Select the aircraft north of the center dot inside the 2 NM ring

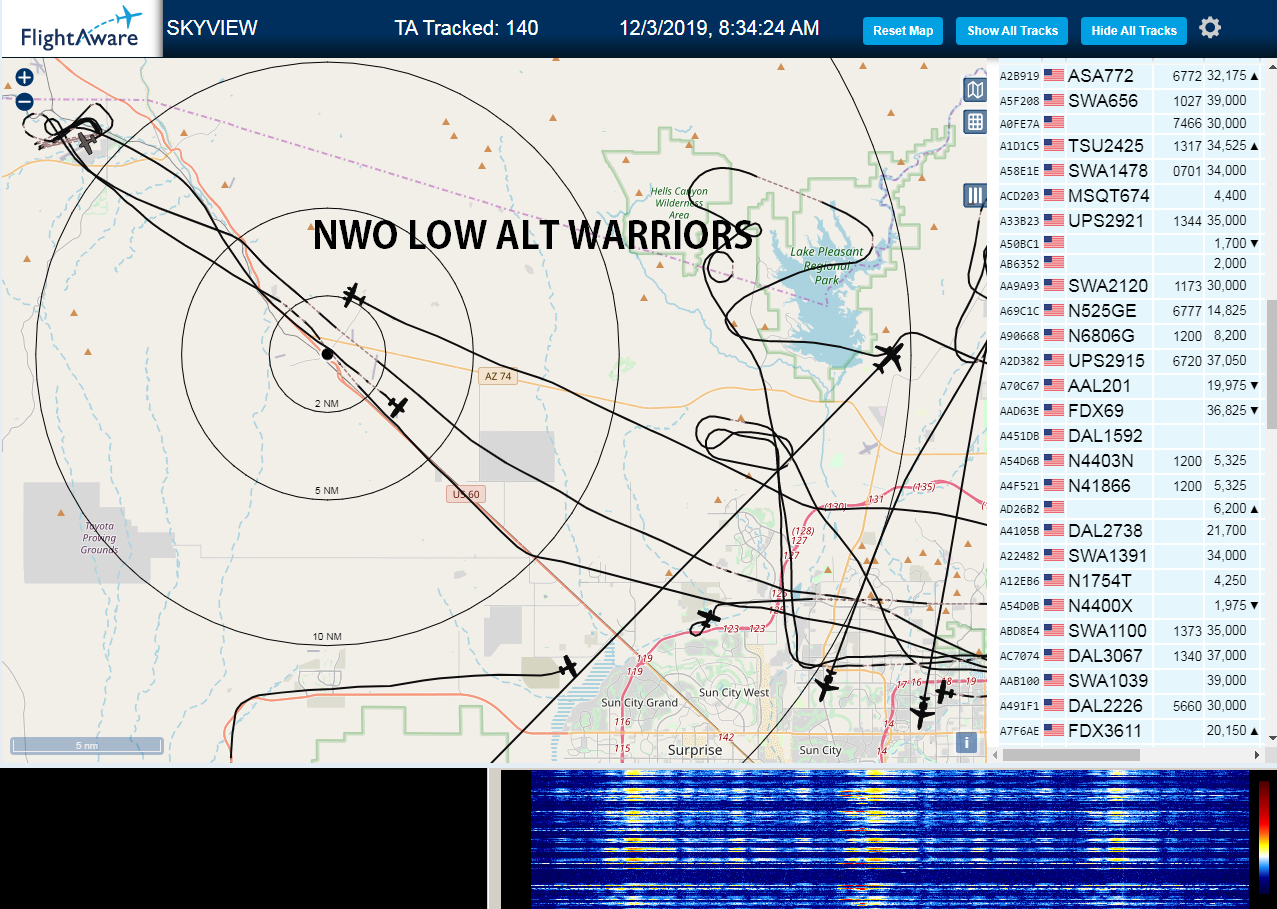click(351, 295)
